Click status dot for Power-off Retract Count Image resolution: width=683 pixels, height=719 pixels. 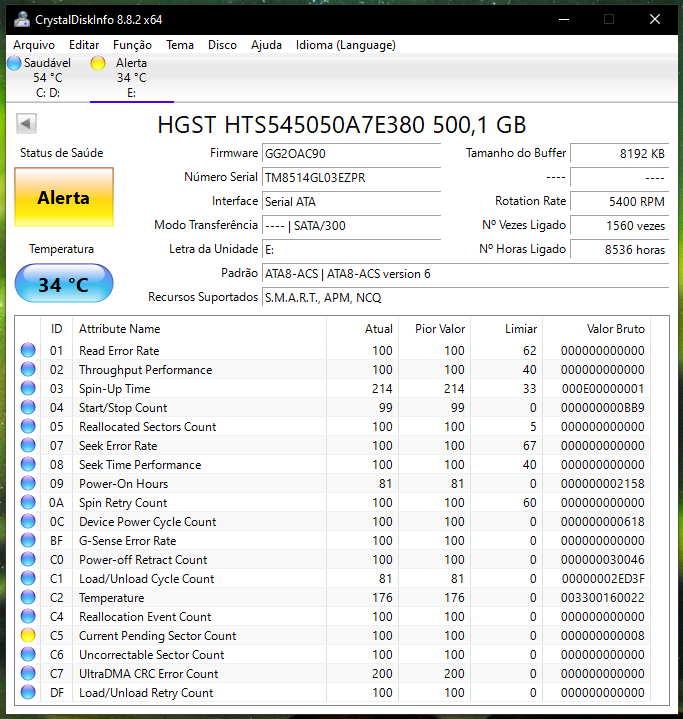pyautogui.click(x=28, y=559)
